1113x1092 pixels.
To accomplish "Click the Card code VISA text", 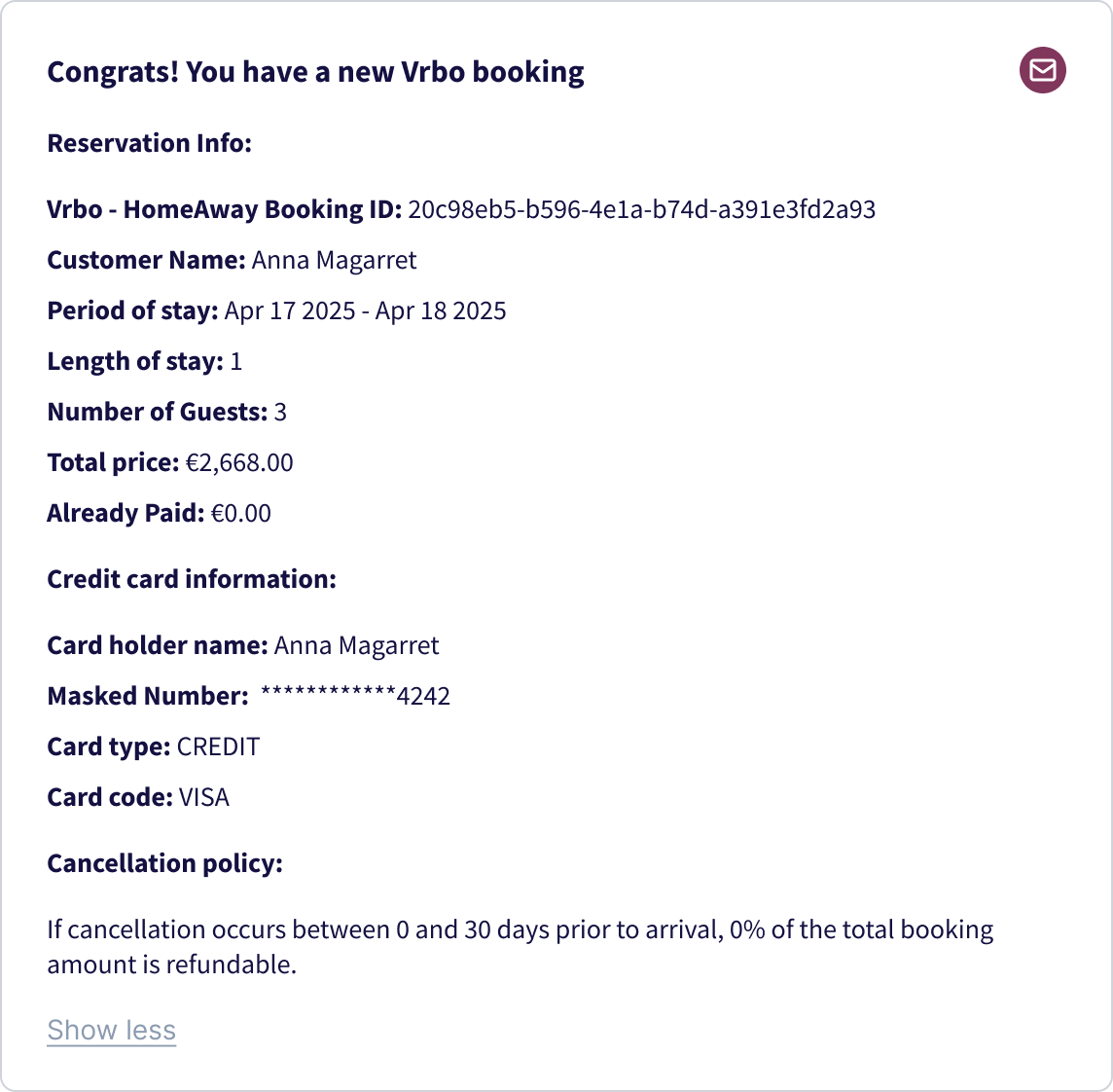I will [x=204, y=797].
